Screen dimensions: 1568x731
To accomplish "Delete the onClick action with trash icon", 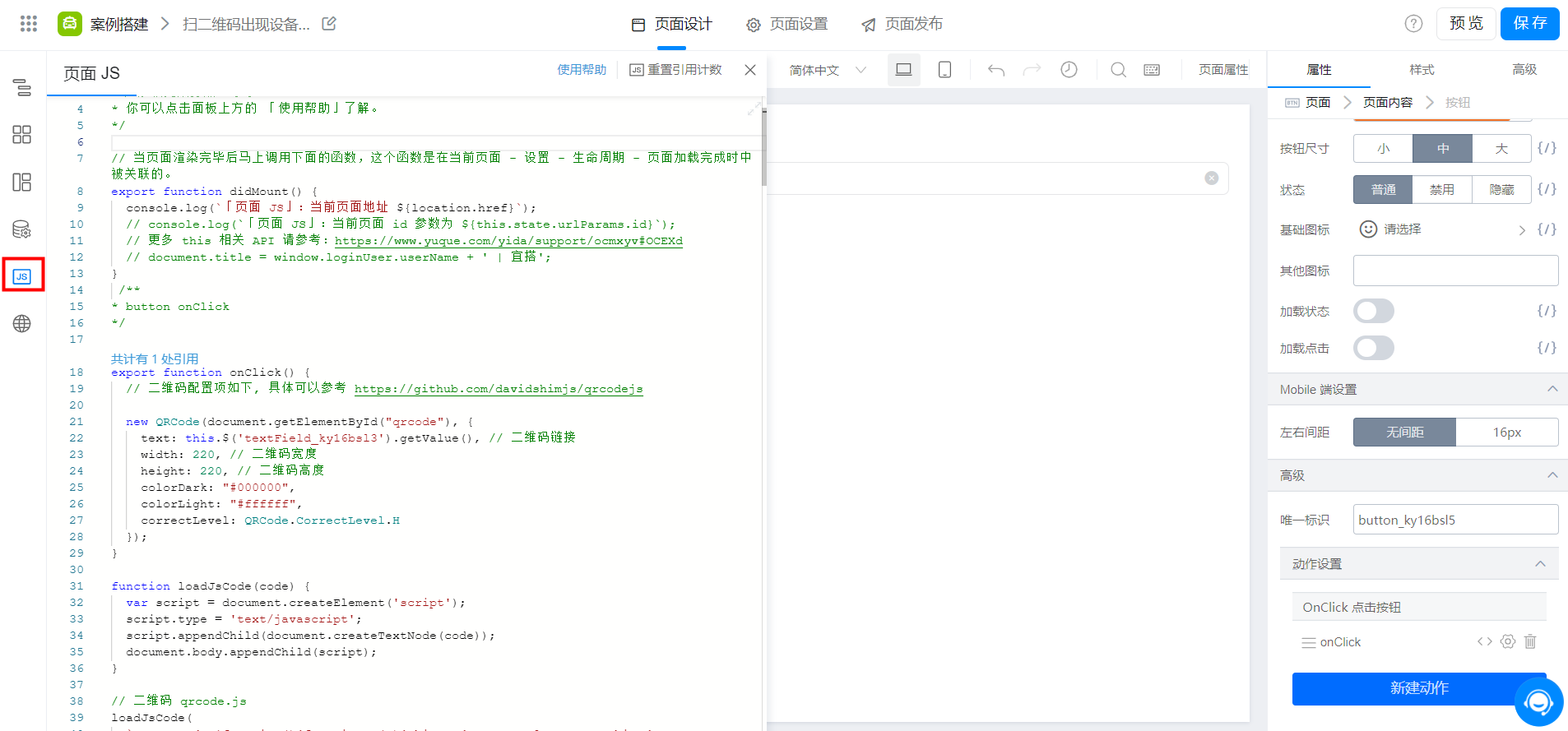I will pos(1530,641).
